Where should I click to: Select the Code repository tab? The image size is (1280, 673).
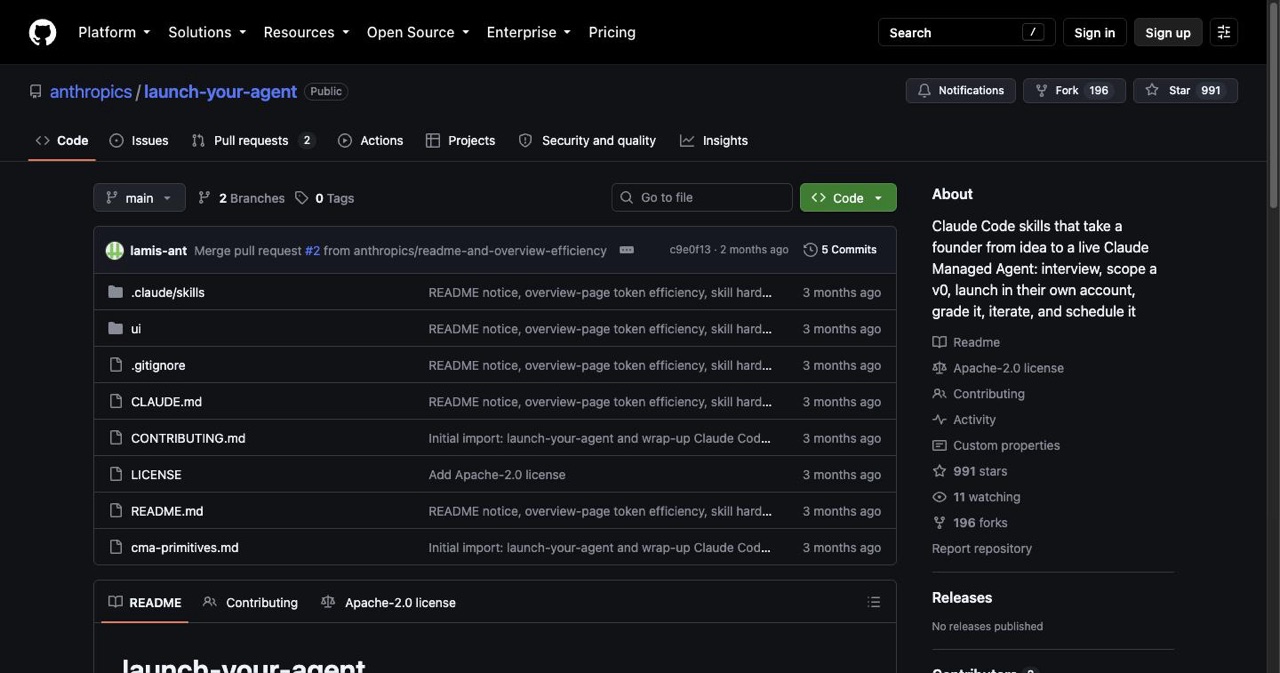click(62, 141)
